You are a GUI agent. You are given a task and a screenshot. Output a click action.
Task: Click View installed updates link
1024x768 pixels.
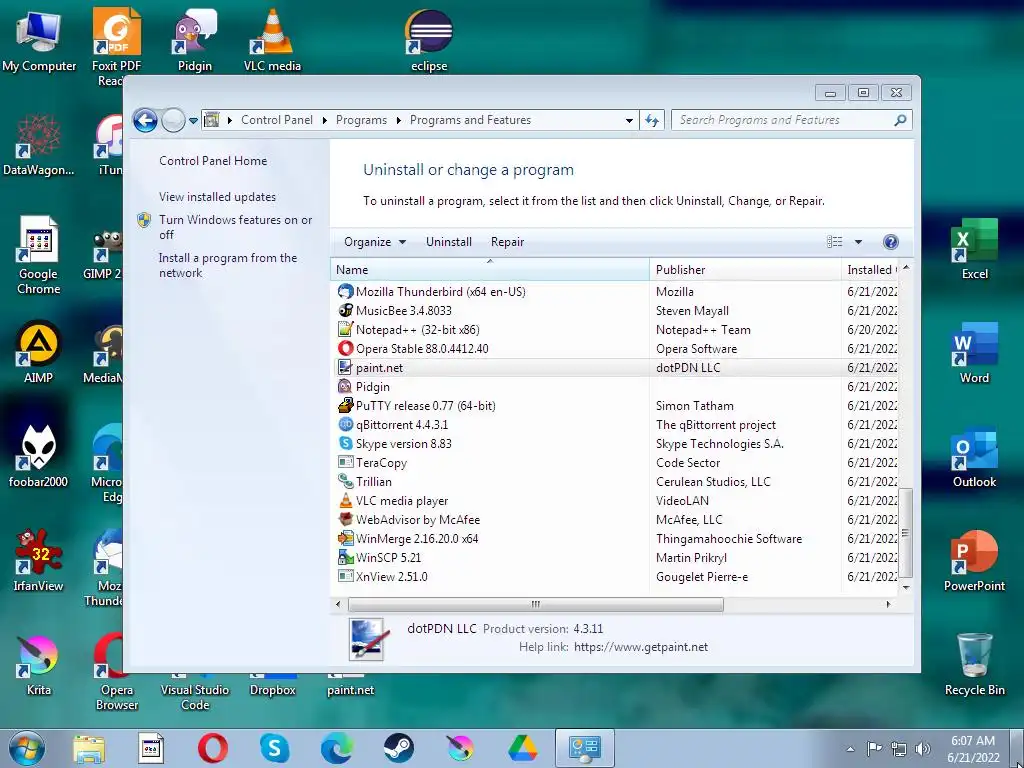217,197
